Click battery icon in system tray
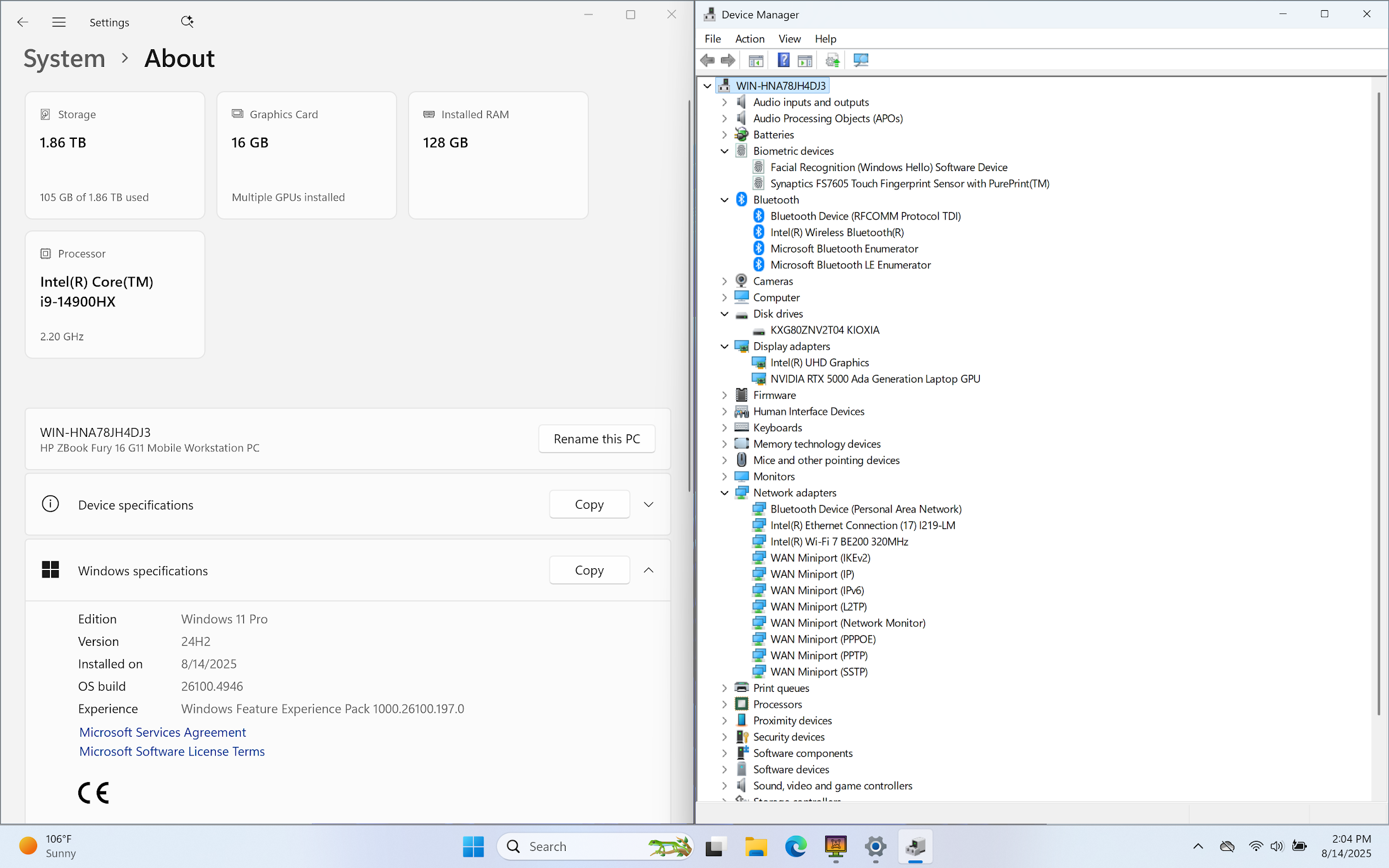Image resolution: width=1389 pixels, height=868 pixels. (x=1299, y=846)
